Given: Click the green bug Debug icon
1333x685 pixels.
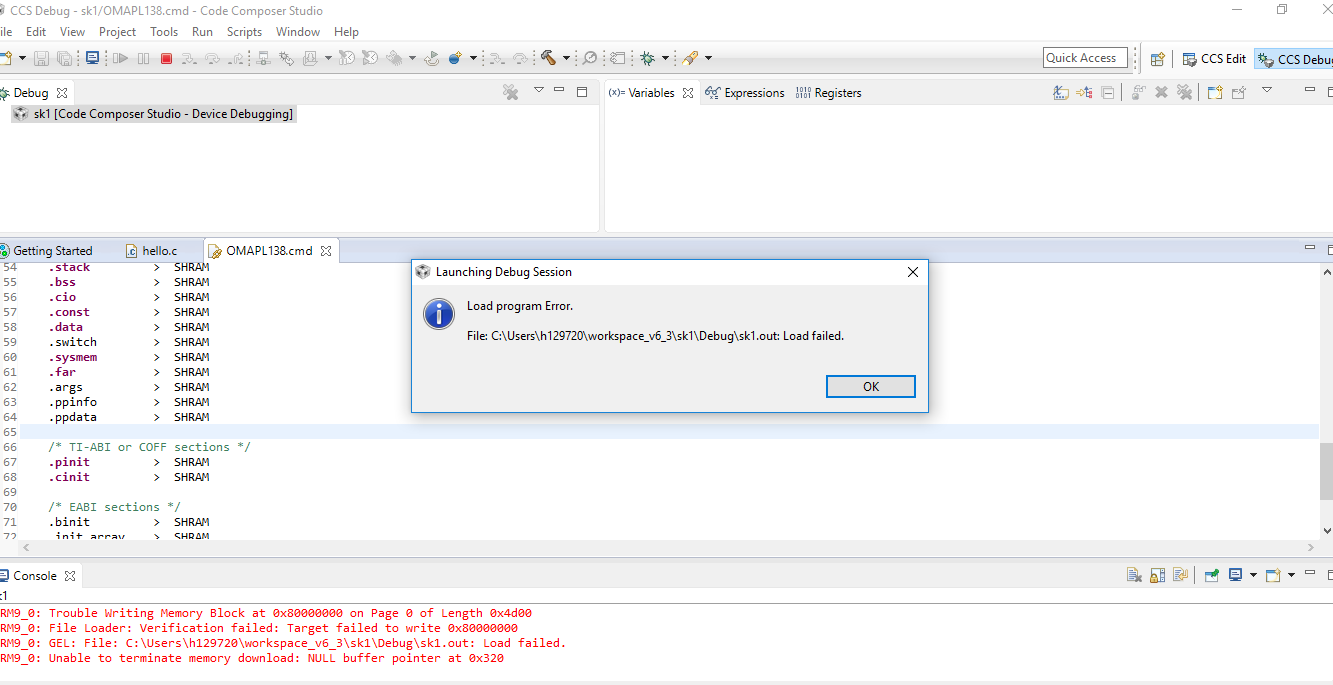Looking at the screenshot, I should pyautogui.click(x=647, y=58).
